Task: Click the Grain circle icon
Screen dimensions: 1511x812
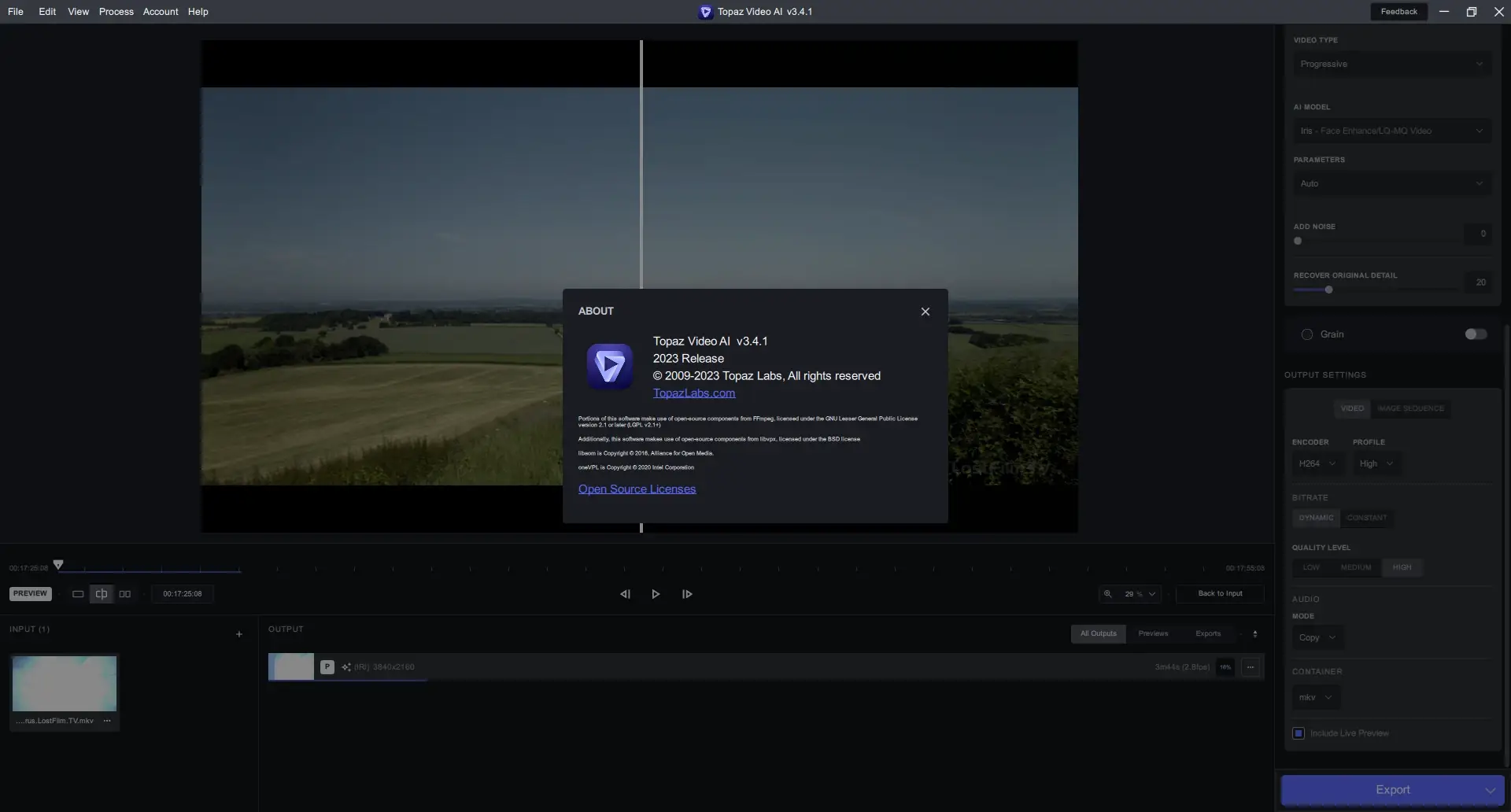Action: tap(1307, 334)
